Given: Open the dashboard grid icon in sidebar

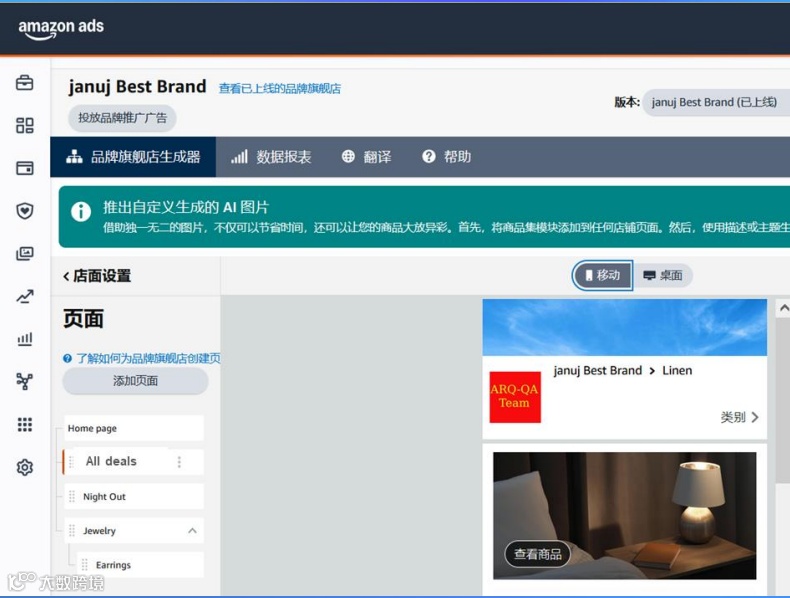Looking at the screenshot, I should [x=25, y=125].
